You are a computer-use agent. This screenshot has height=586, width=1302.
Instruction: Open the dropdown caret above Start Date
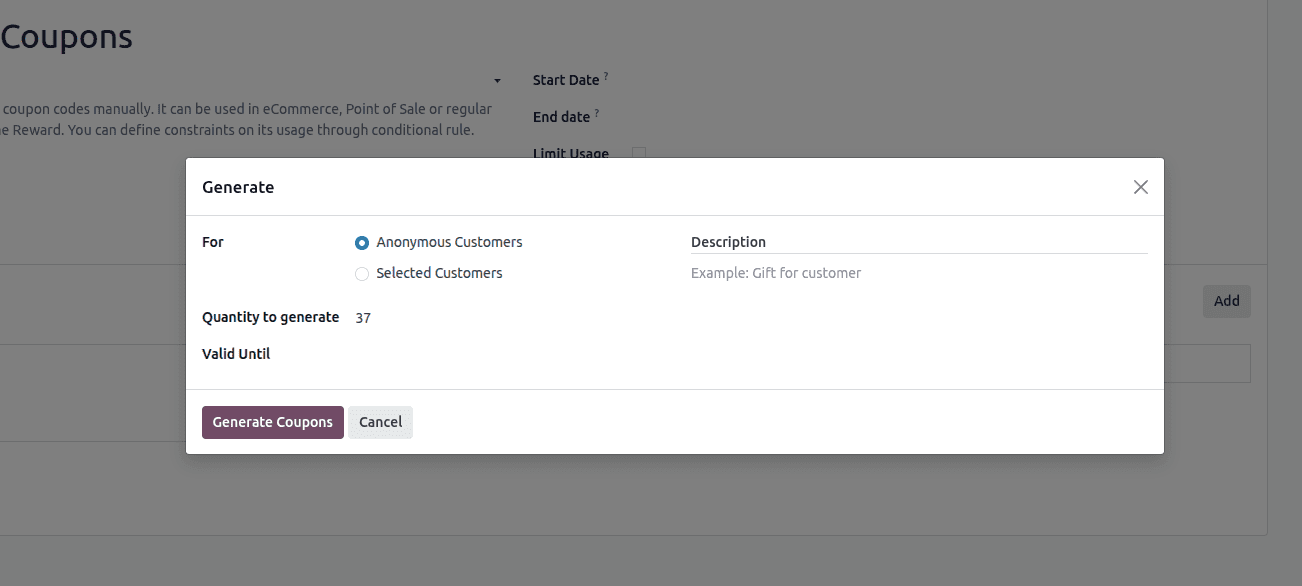pyautogui.click(x=497, y=80)
